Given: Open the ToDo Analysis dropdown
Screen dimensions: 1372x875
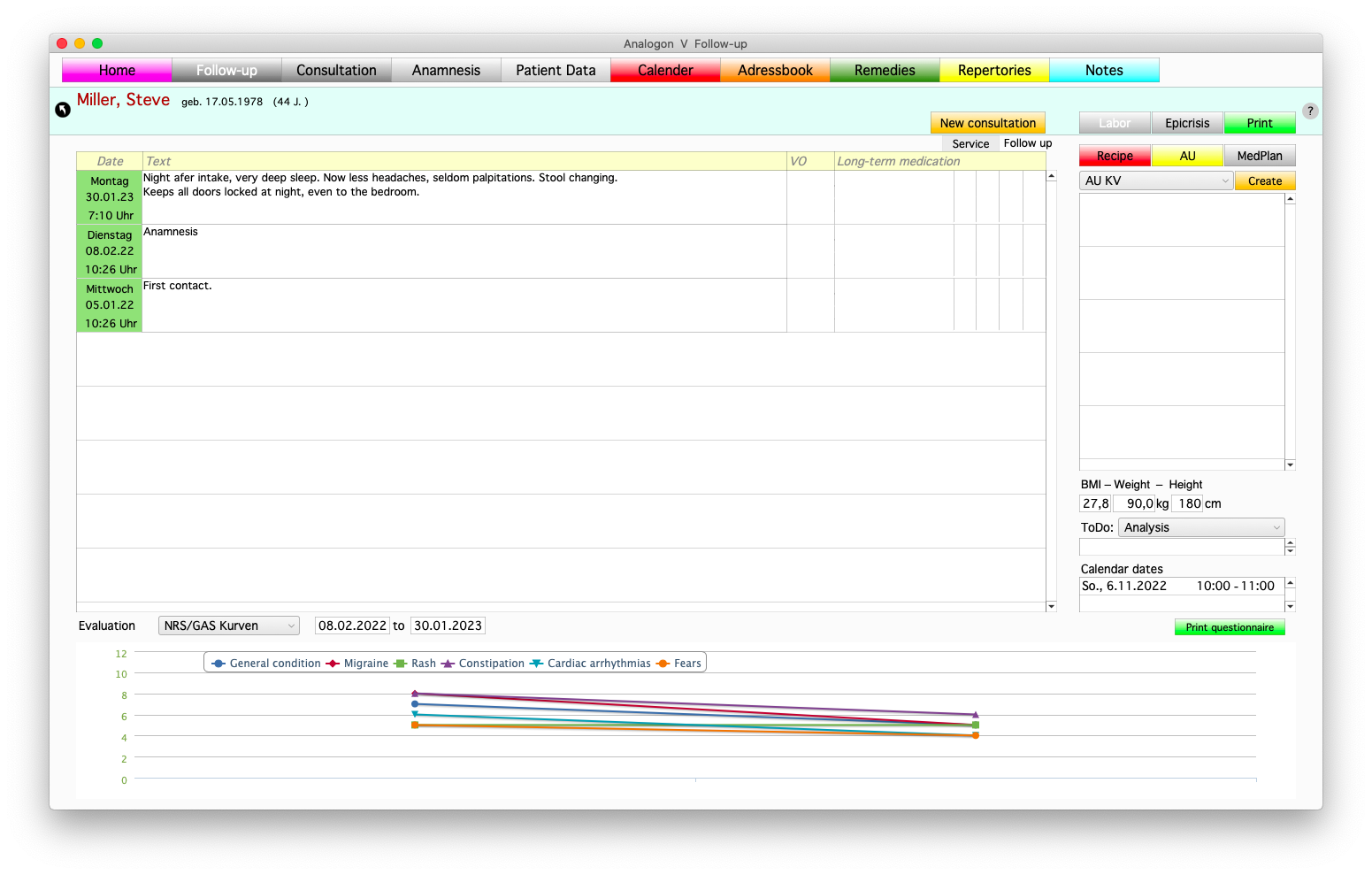Looking at the screenshot, I should pyautogui.click(x=1200, y=527).
